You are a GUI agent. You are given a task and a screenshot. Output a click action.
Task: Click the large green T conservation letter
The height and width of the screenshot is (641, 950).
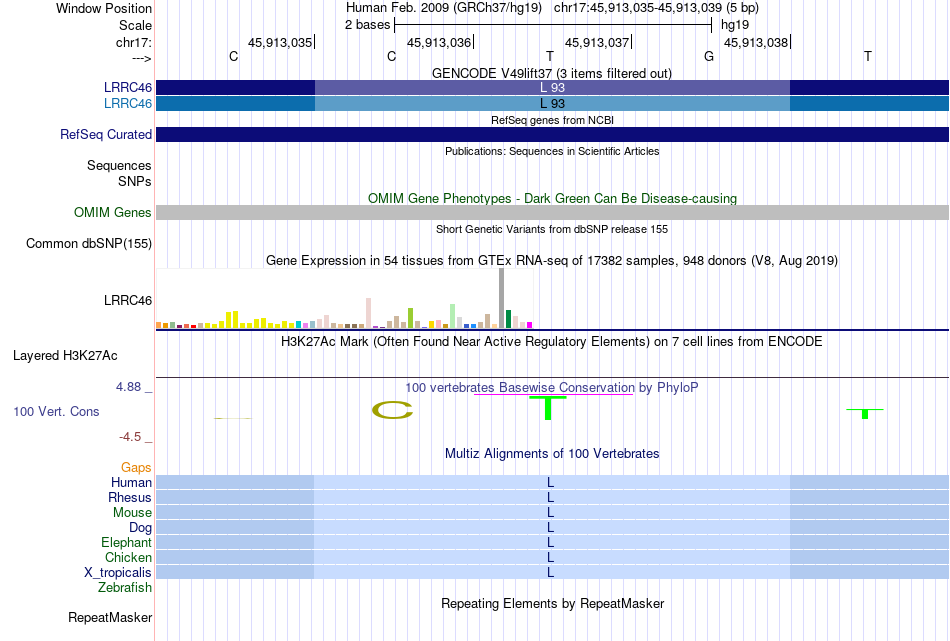548,408
